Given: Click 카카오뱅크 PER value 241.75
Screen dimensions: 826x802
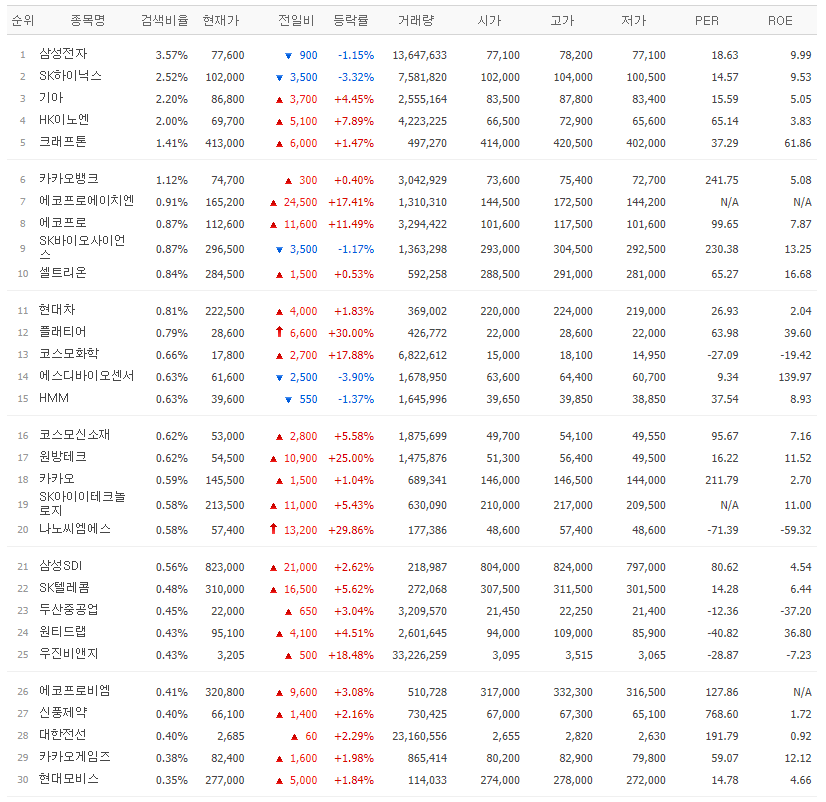Looking at the screenshot, I should tap(722, 180).
